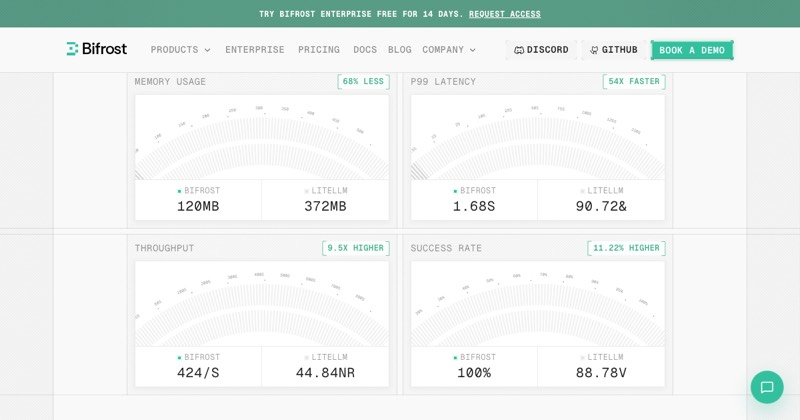Click the 1.68S Bifrost value
This screenshot has width=800, height=420.
[x=474, y=206]
